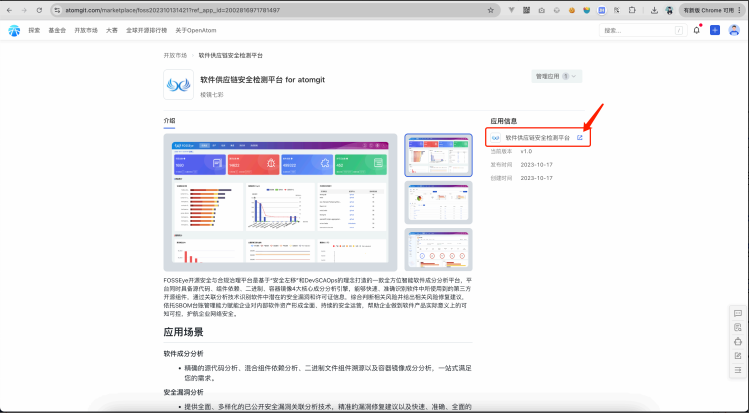The width and height of the screenshot is (749, 413).
Task: Open 大赛 in the top navigation
Action: tap(112, 30)
